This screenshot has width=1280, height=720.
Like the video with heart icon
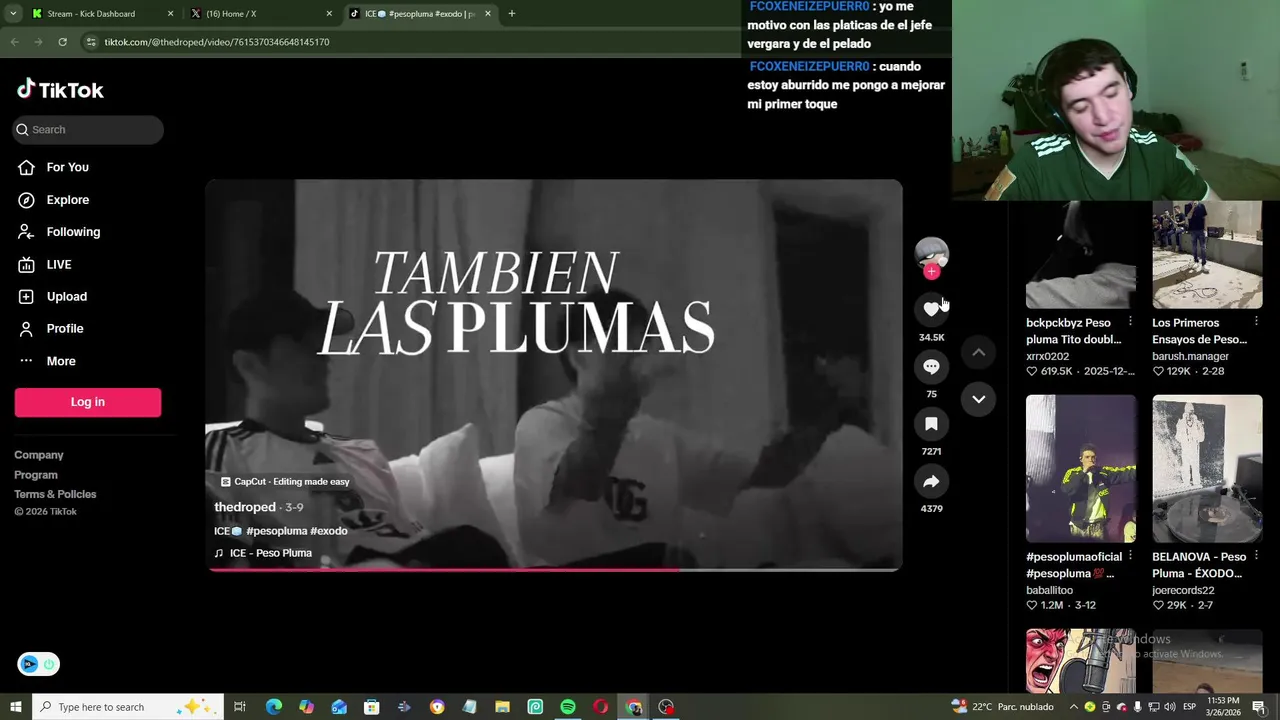(931, 309)
